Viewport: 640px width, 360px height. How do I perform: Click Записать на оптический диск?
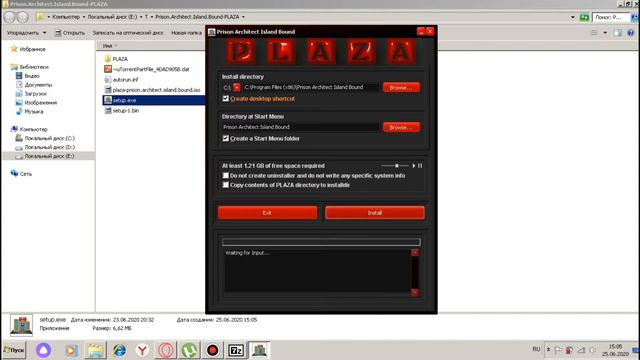tap(128, 33)
